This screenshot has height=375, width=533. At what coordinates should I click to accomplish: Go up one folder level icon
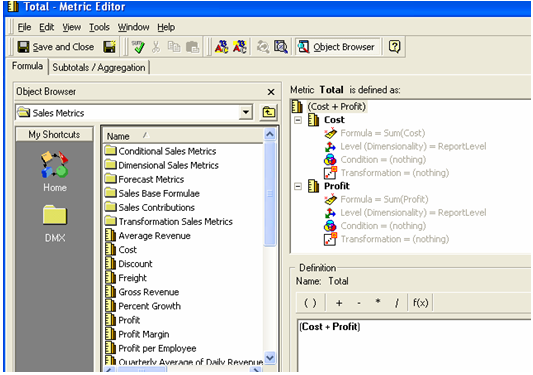269,113
